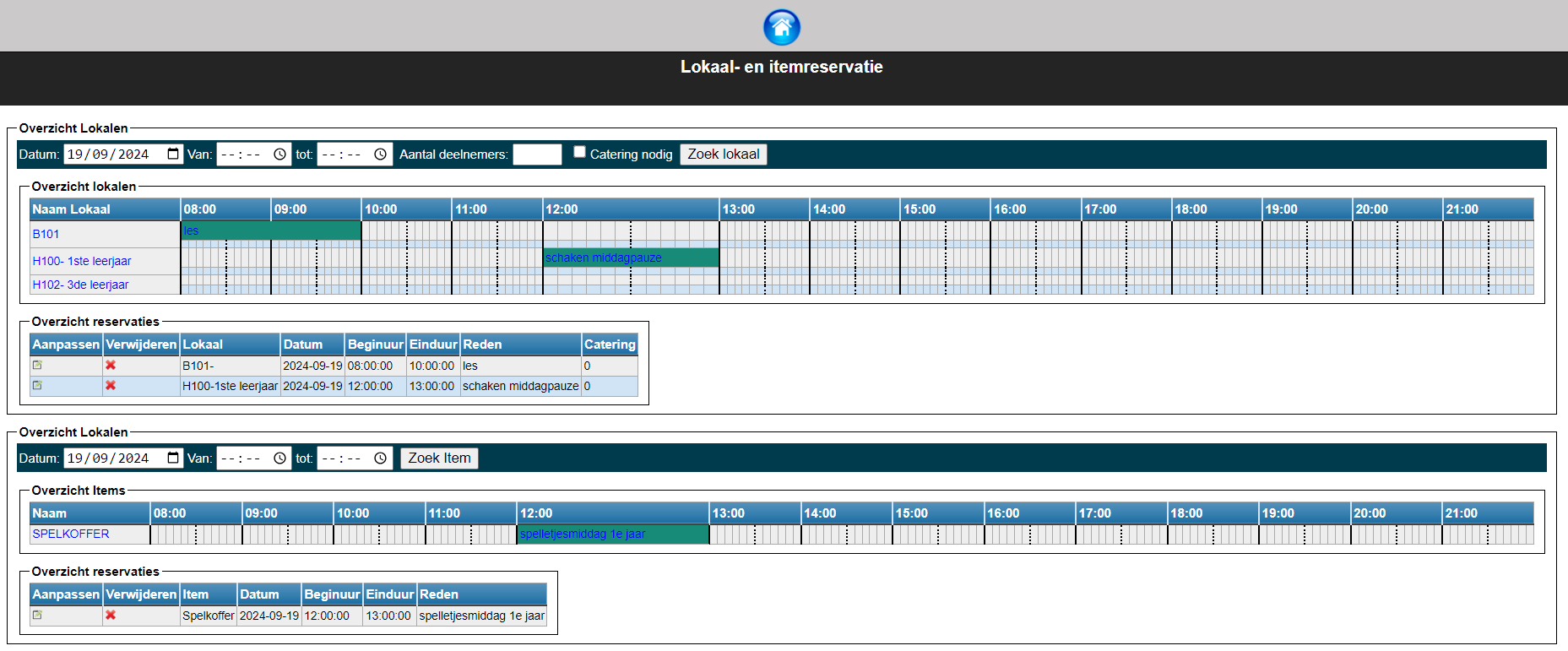1568x651 pixels.
Task: Focus the lokalen Datum date field
Action: click(123, 155)
